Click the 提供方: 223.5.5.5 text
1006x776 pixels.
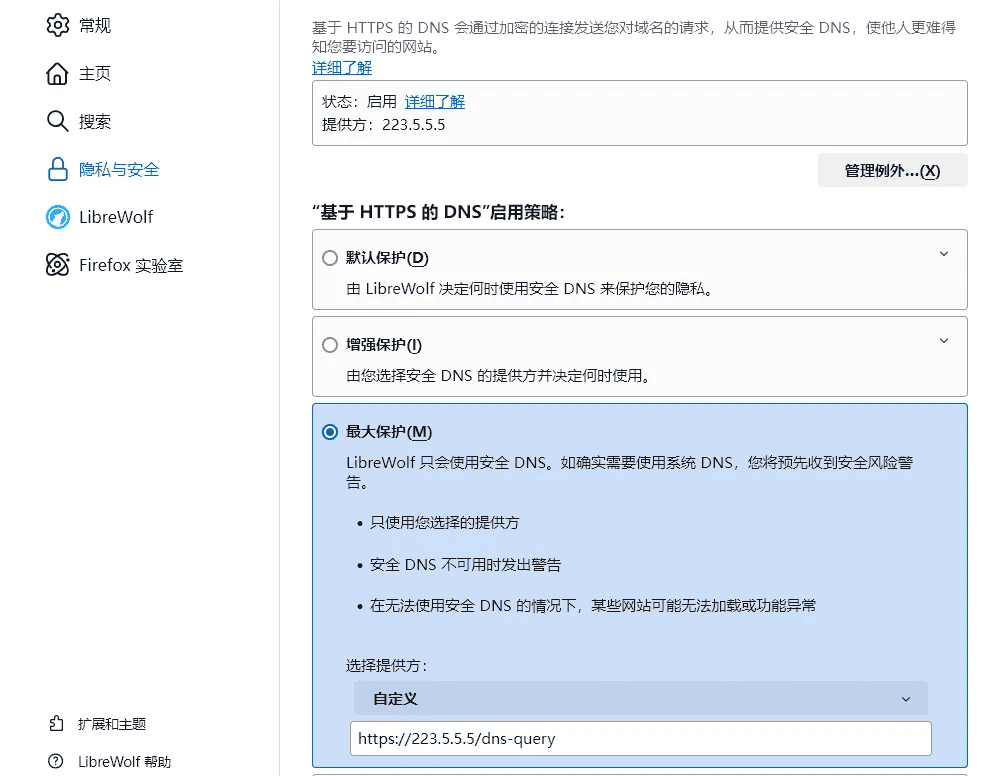[384, 124]
